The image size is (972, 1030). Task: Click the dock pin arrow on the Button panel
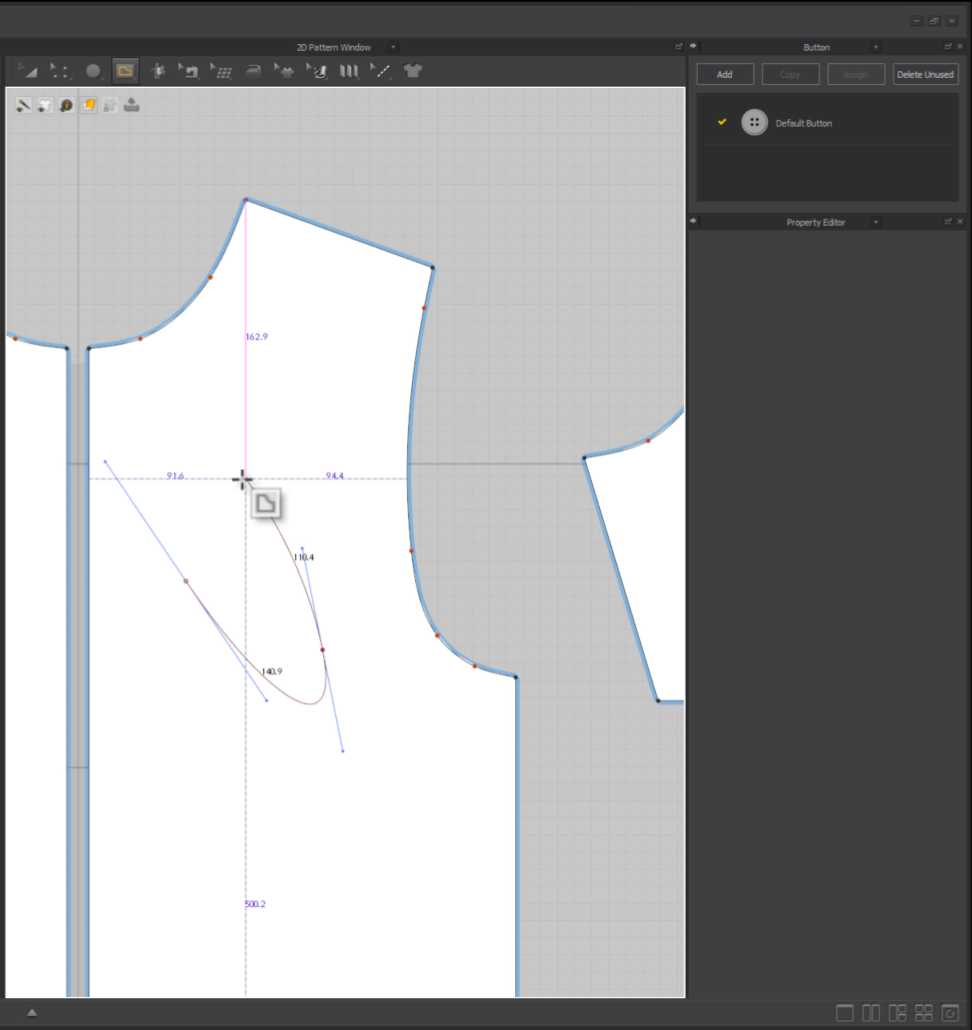(x=694, y=46)
